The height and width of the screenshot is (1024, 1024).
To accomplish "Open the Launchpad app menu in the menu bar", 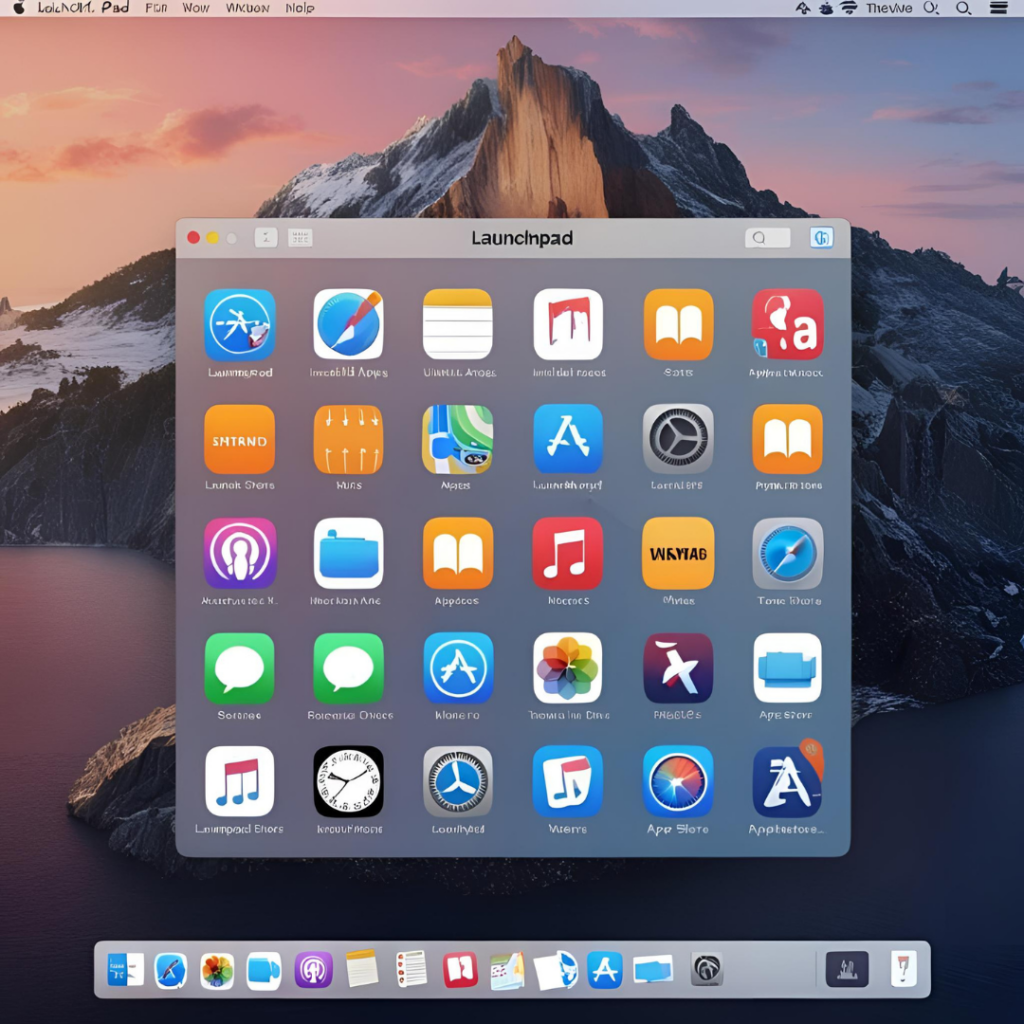I will pos(83,8).
